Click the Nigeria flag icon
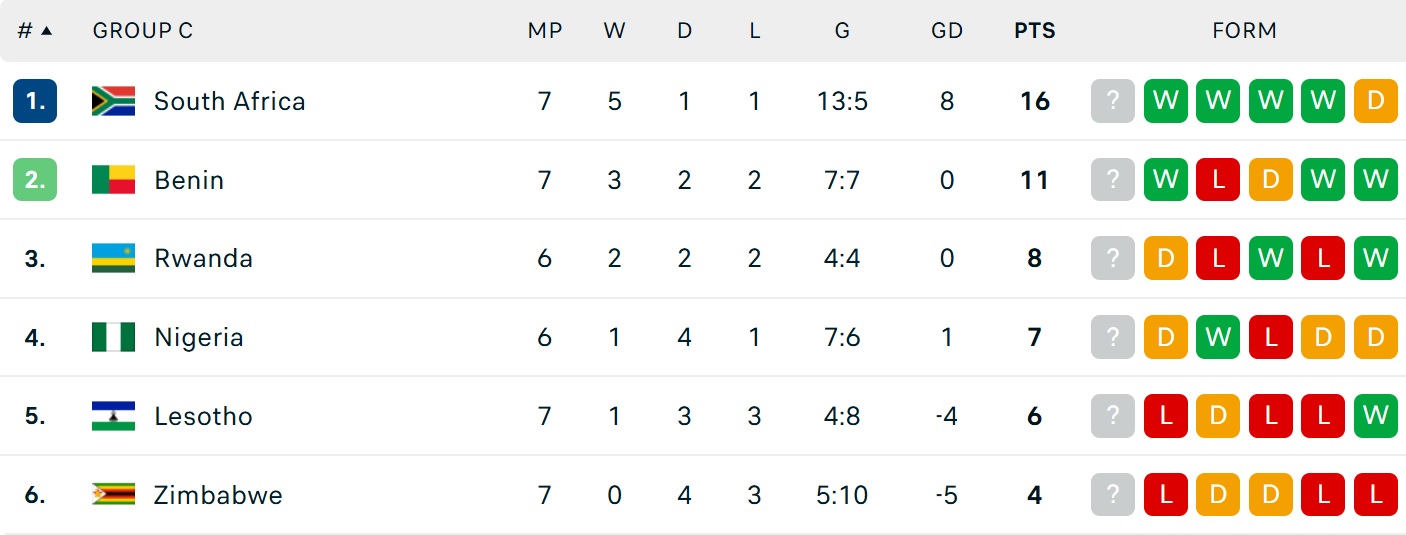The height and width of the screenshot is (535, 1406). [x=113, y=337]
